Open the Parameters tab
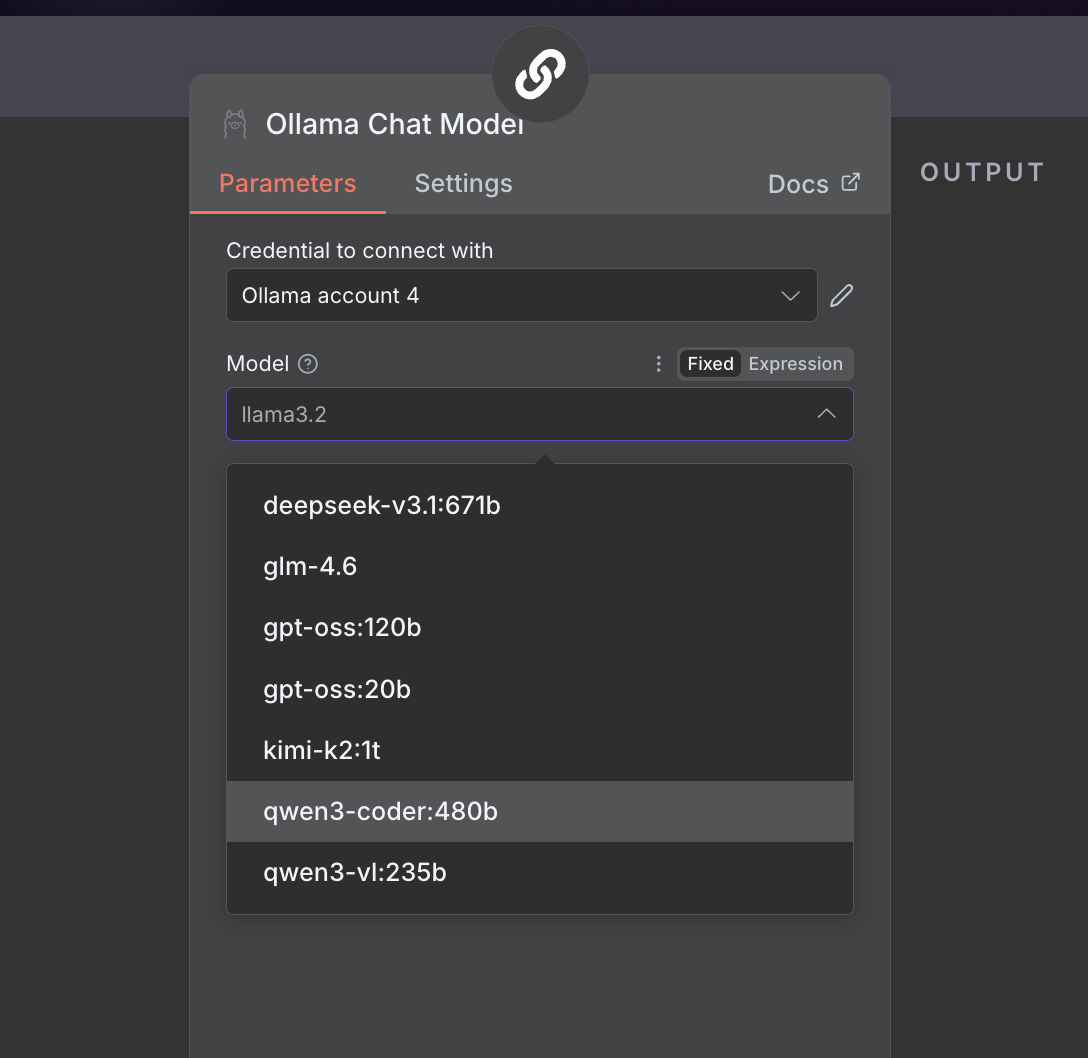 point(288,184)
